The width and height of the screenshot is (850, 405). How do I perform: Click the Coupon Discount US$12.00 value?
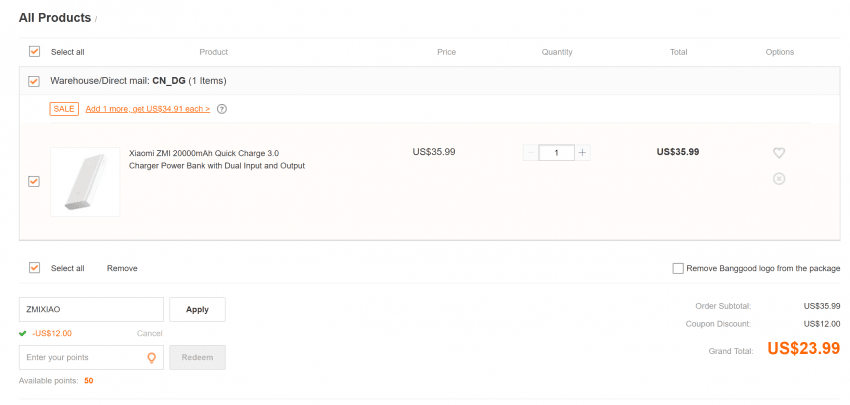coord(822,324)
